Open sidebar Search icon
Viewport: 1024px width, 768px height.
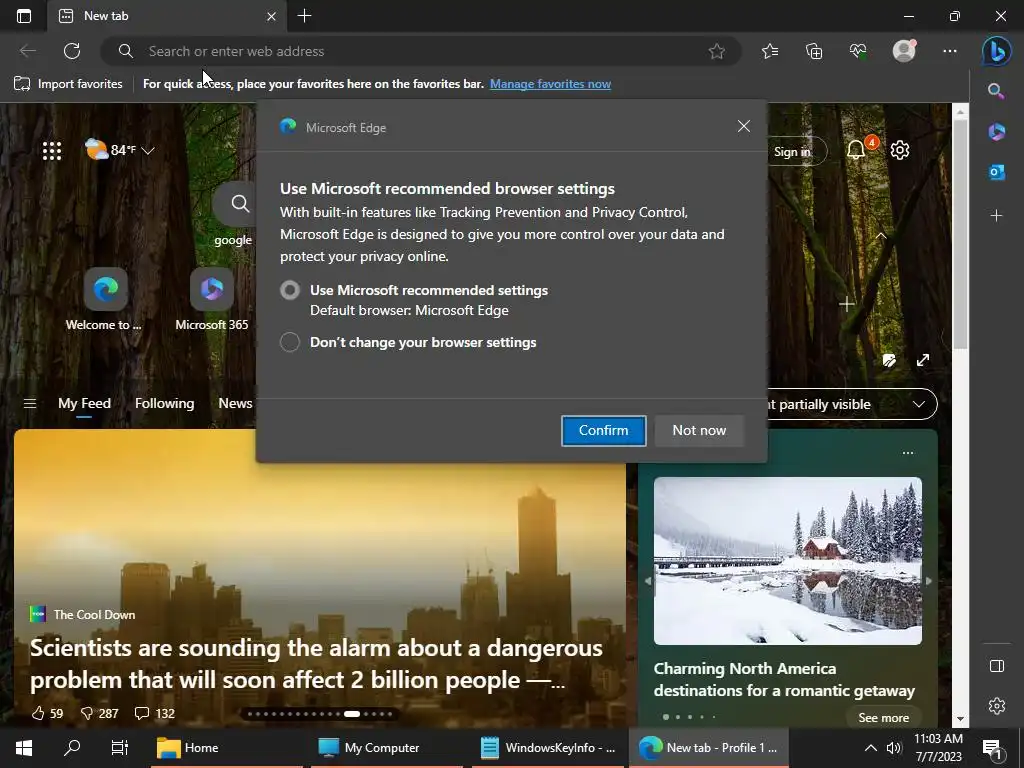(x=996, y=91)
